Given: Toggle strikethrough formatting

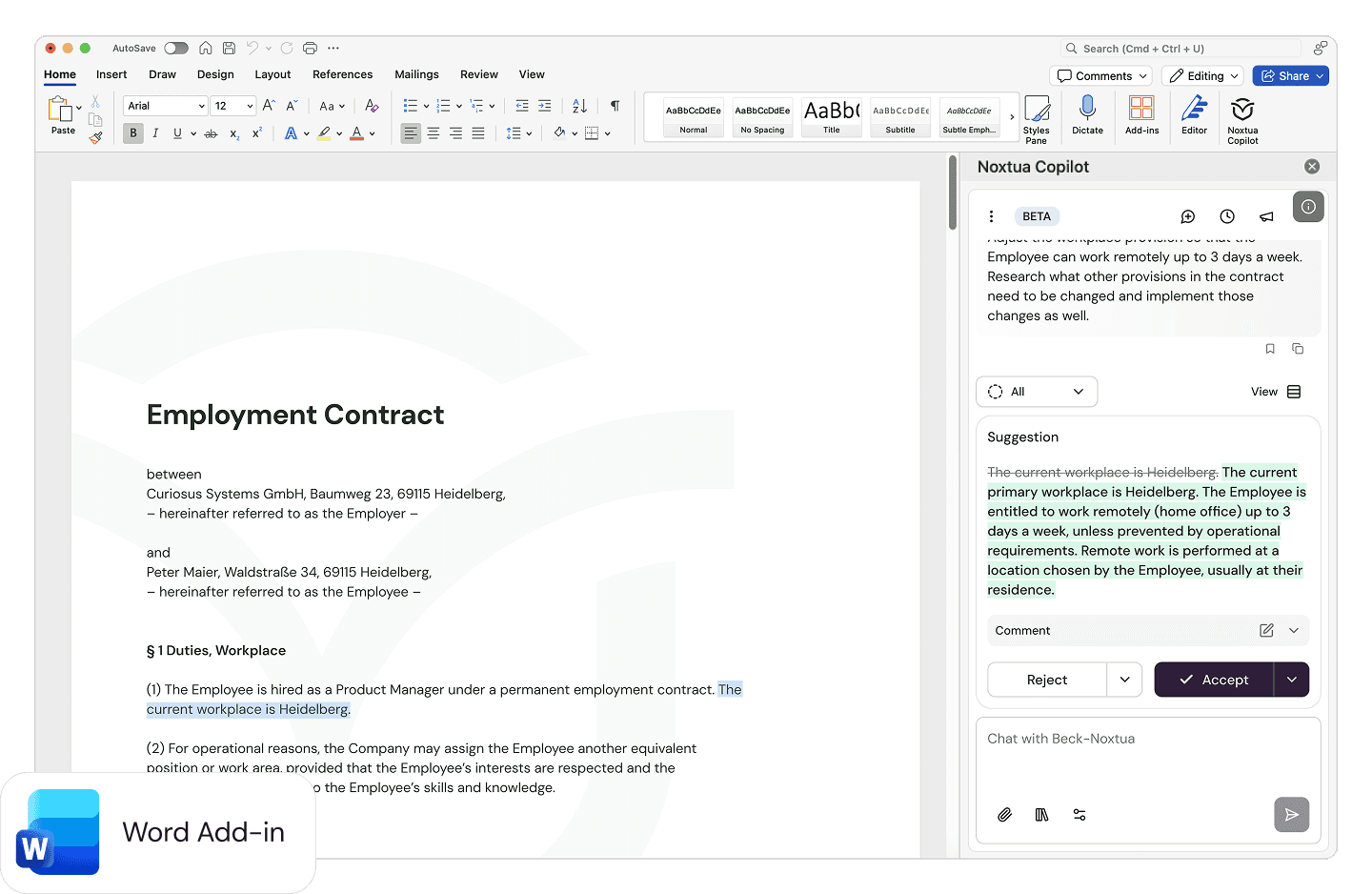Looking at the screenshot, I should pos(211,133).
